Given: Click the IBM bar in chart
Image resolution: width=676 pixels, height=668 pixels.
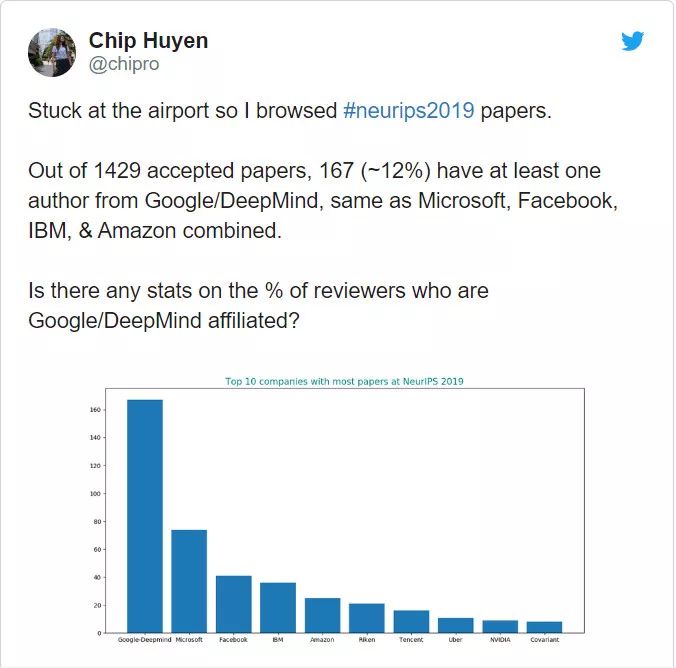Looking at the screenshot, I should [x=278, y=608].
